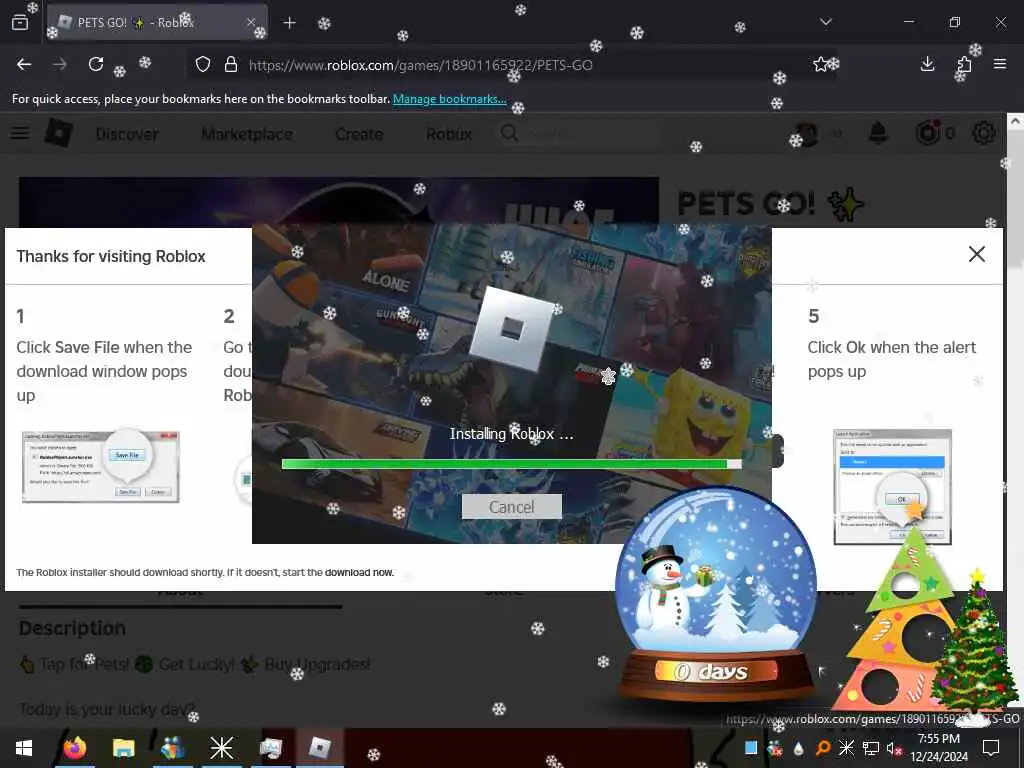This screenshot has height=768, width=1024.
Task: Open the tracking protection shield icon
Action: 203,65
